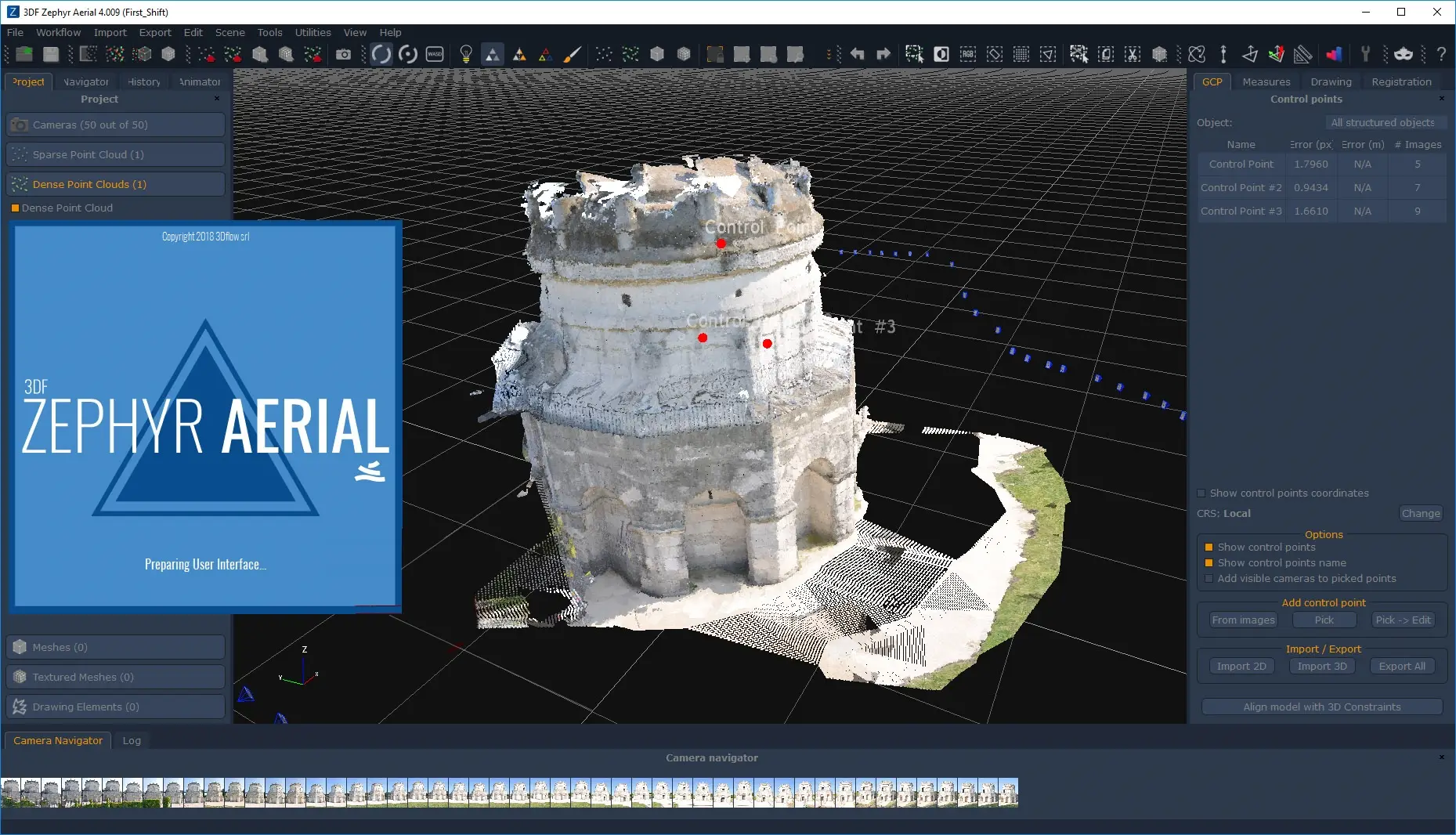Open the Workflow menu
1456x835 pixels.
58,32
